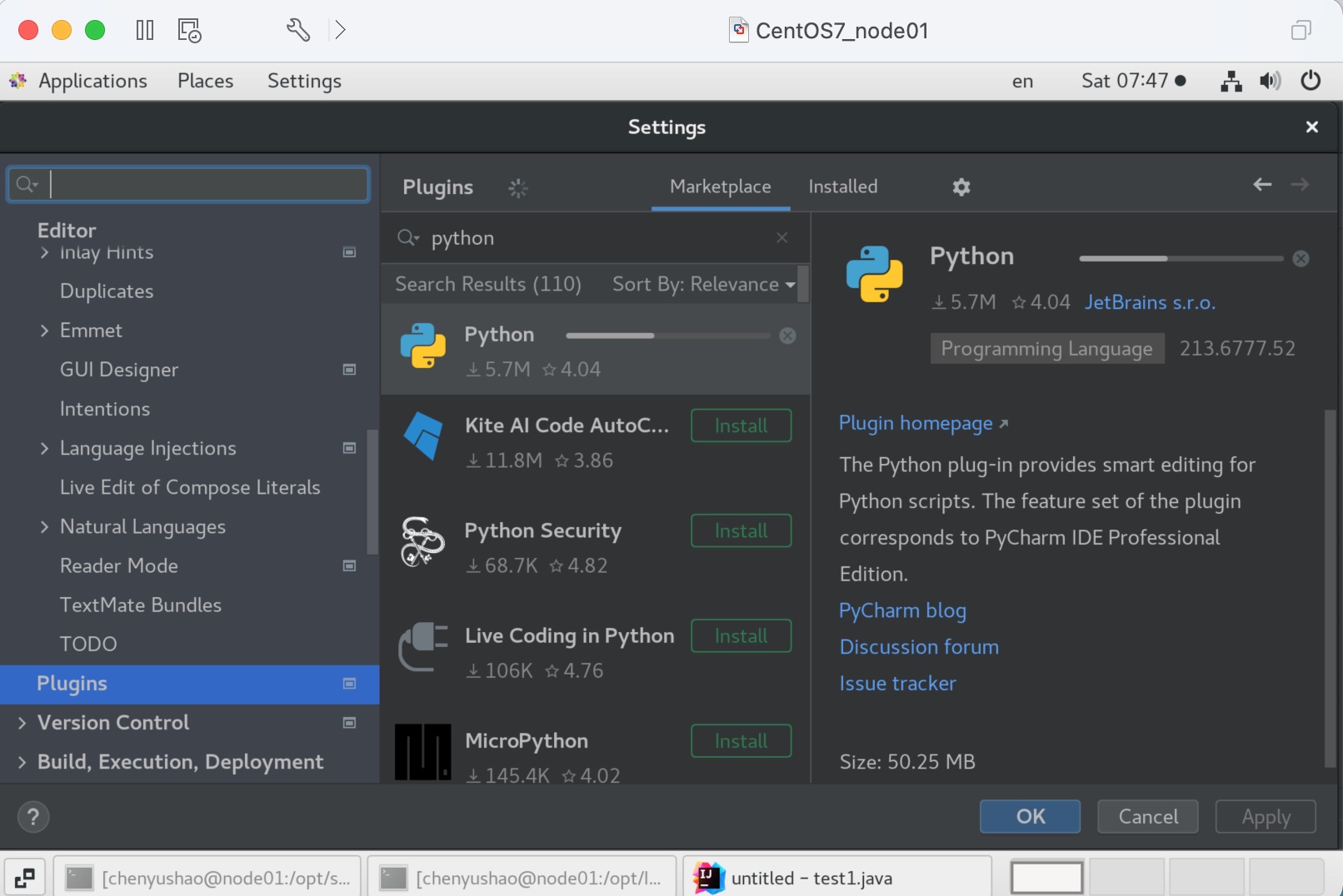
Task: Switch to untitled – test1.java taskbar window
Action: [x=836, y=878]
